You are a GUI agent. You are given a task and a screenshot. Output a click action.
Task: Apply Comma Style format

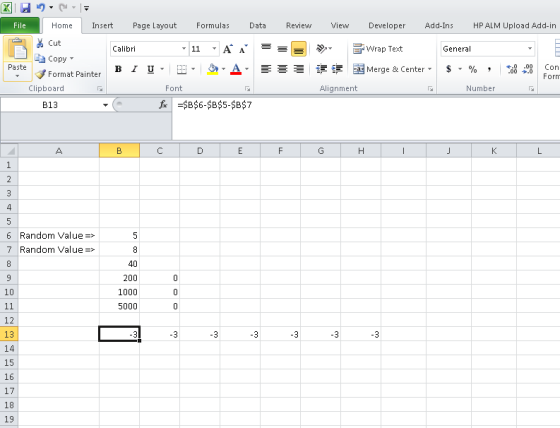coord(489,69)
